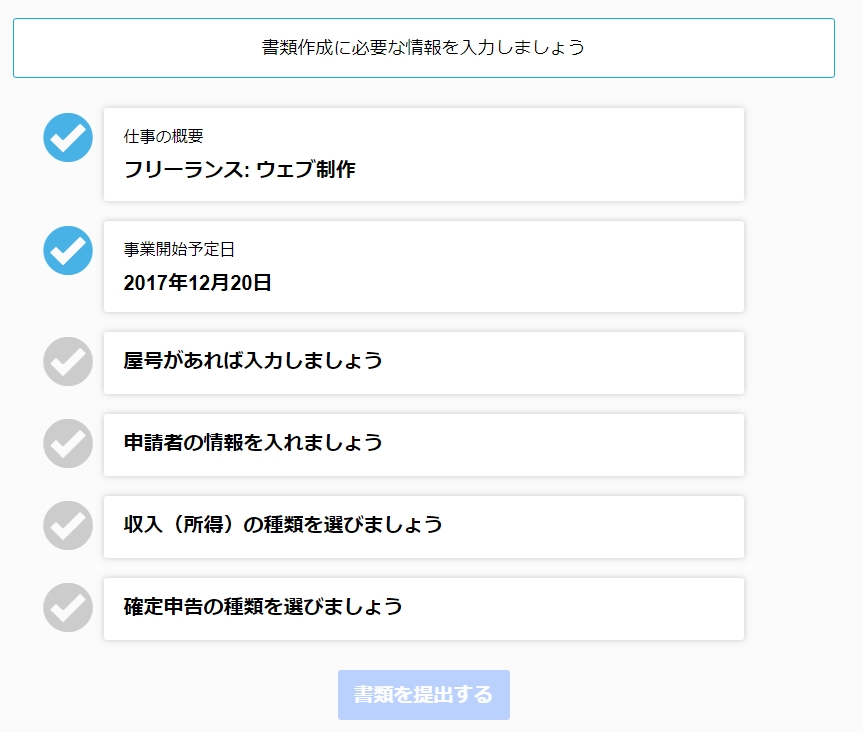Expand the 屋号があれば入力しましょう section
This screenshot has width=863, height=732.
[x=424, y=363]
